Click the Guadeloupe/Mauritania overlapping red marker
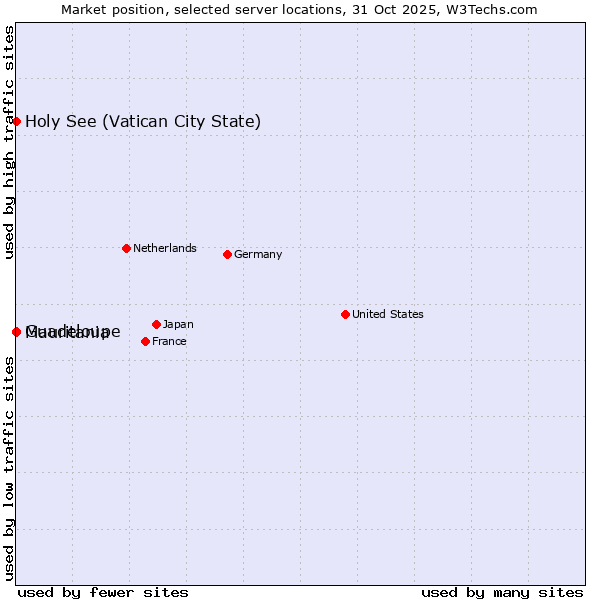Viewport: 600px width, 600px height. tap(16, 331)
